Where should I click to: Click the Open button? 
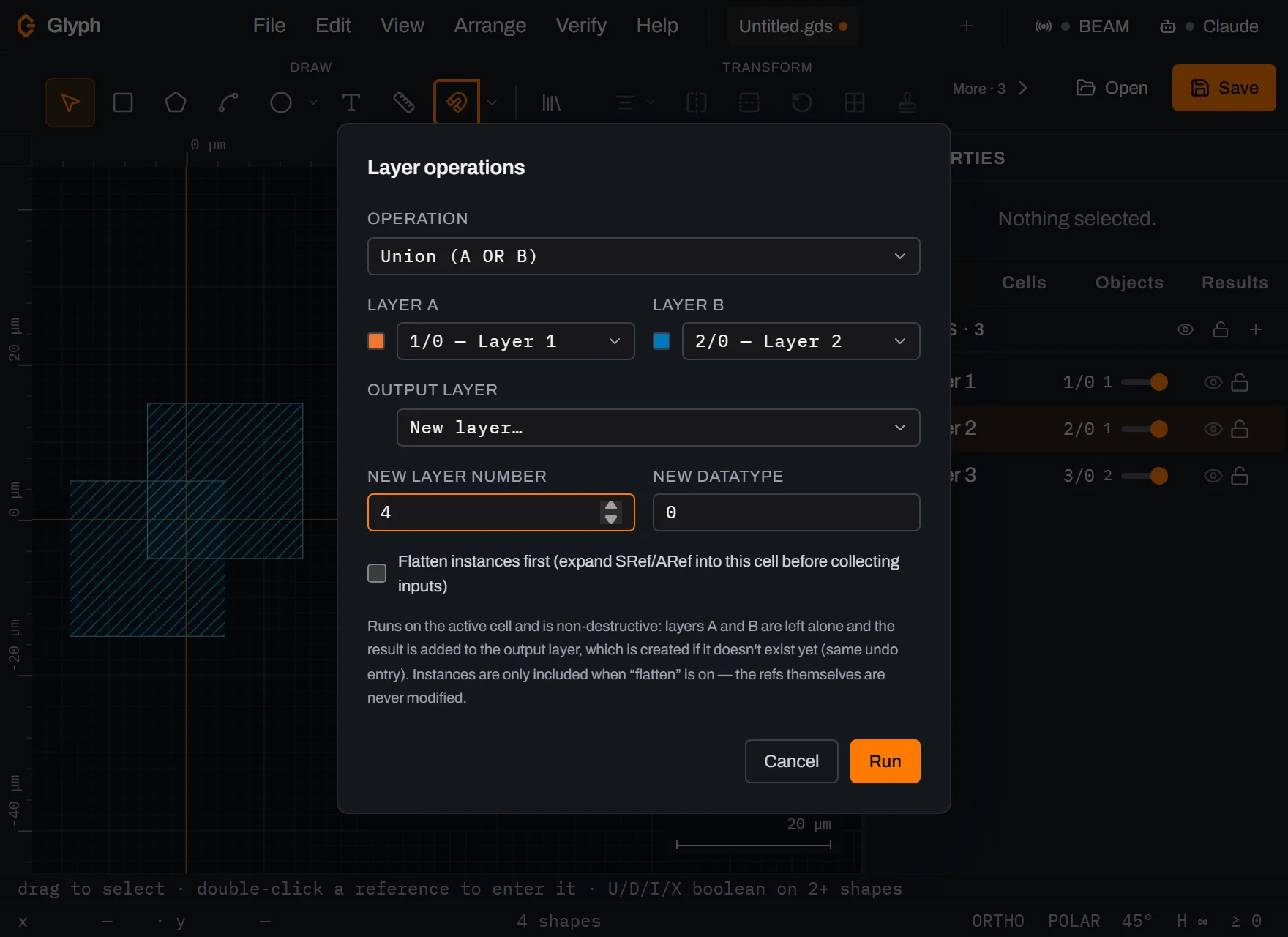1112,88
